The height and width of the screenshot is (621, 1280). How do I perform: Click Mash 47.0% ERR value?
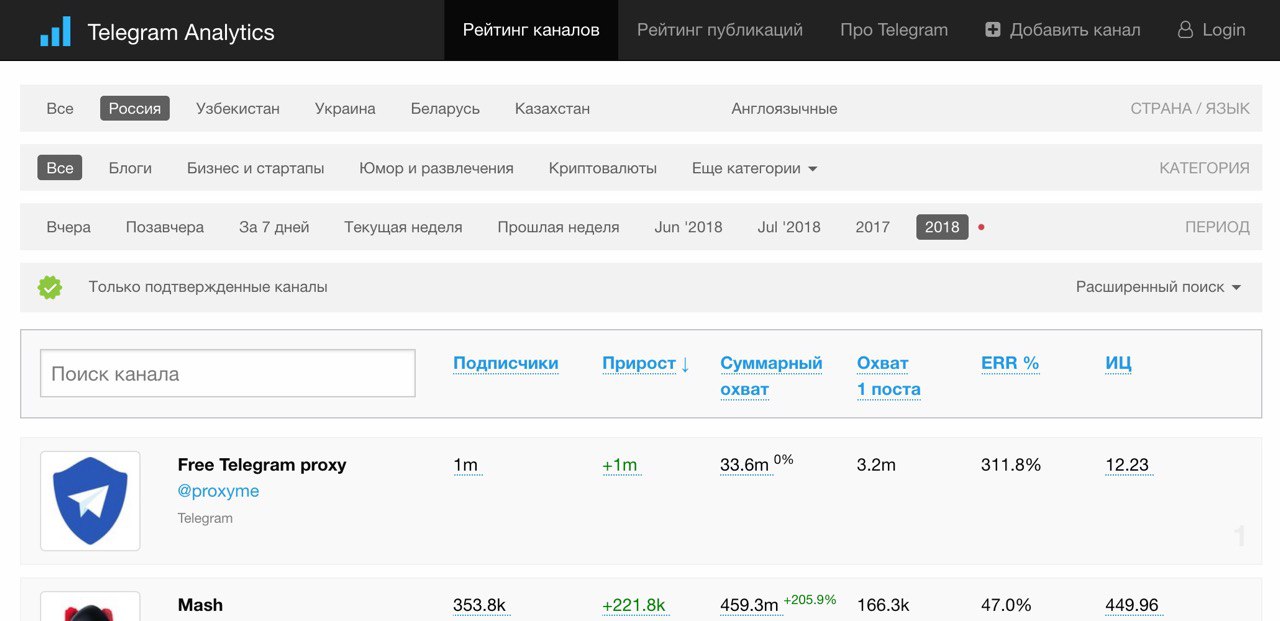coord(1006,605)
